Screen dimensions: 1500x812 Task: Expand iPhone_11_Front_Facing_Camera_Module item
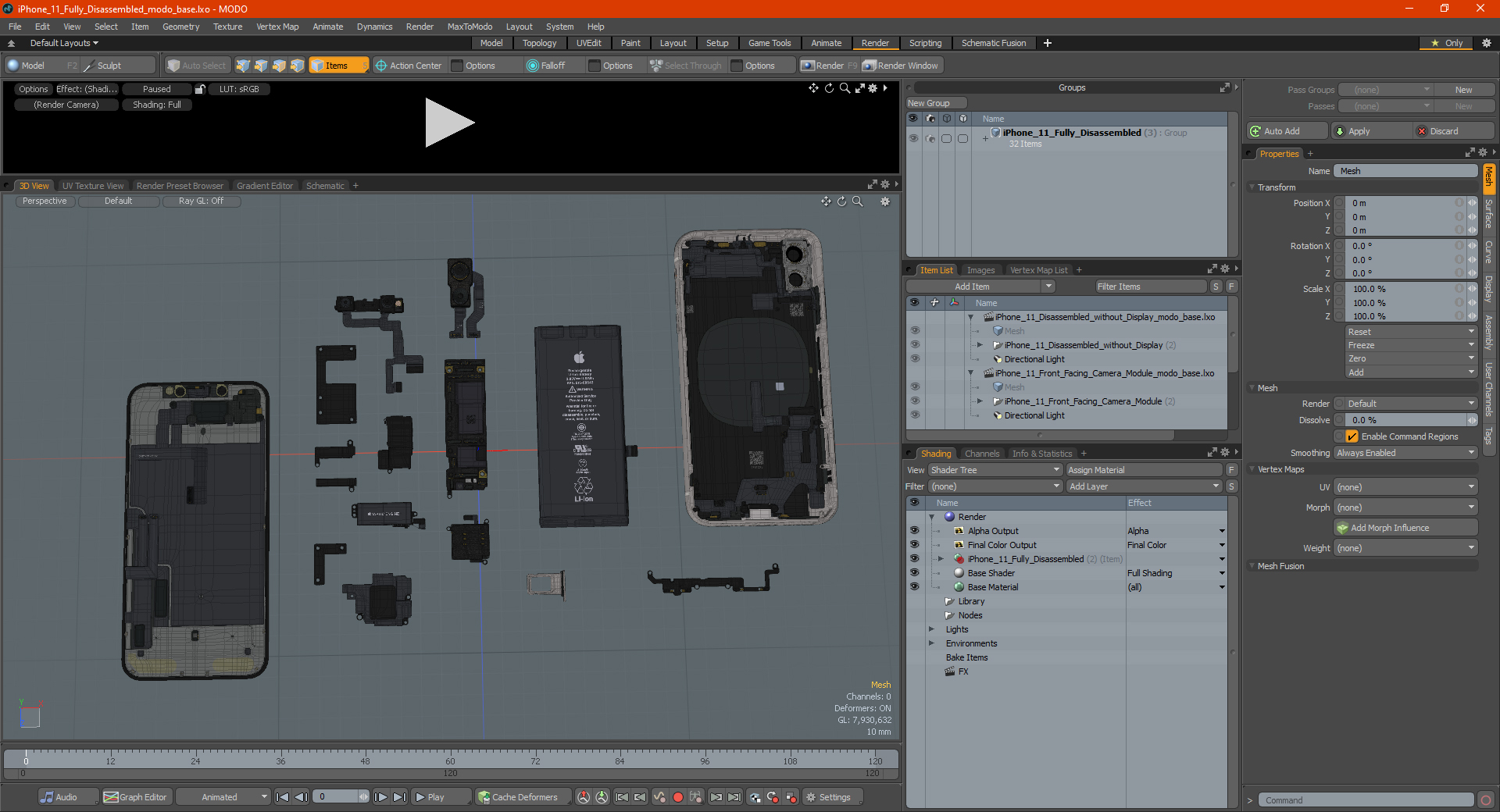coord(980,401)
